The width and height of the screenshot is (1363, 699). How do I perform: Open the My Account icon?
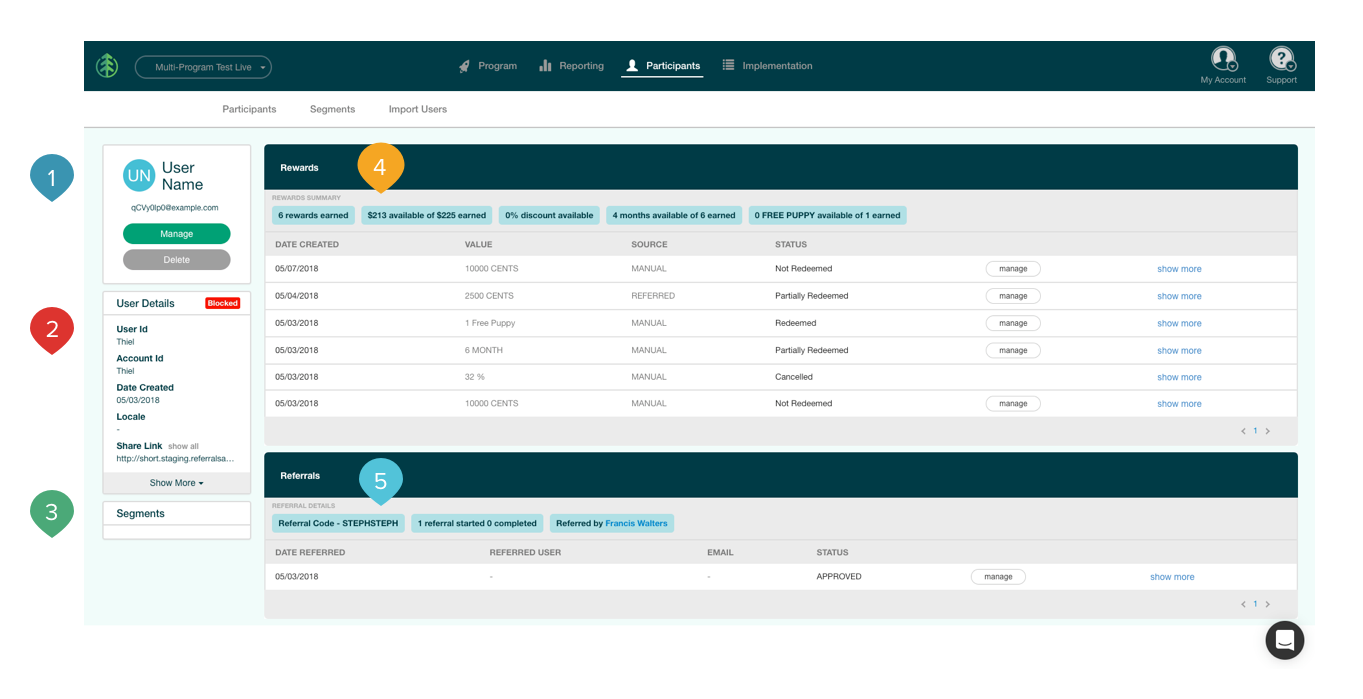coord(1222,59)
